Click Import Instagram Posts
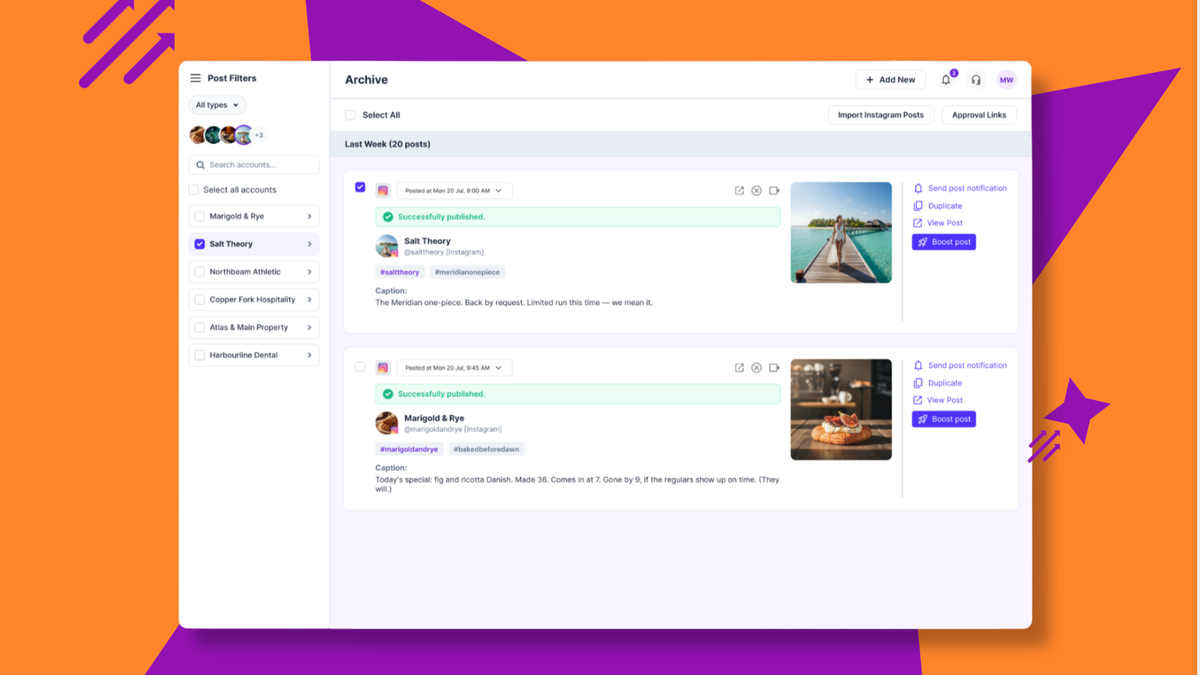This screenshot has width=1200, height=675. pyautogui.click(x=881, y=115)
